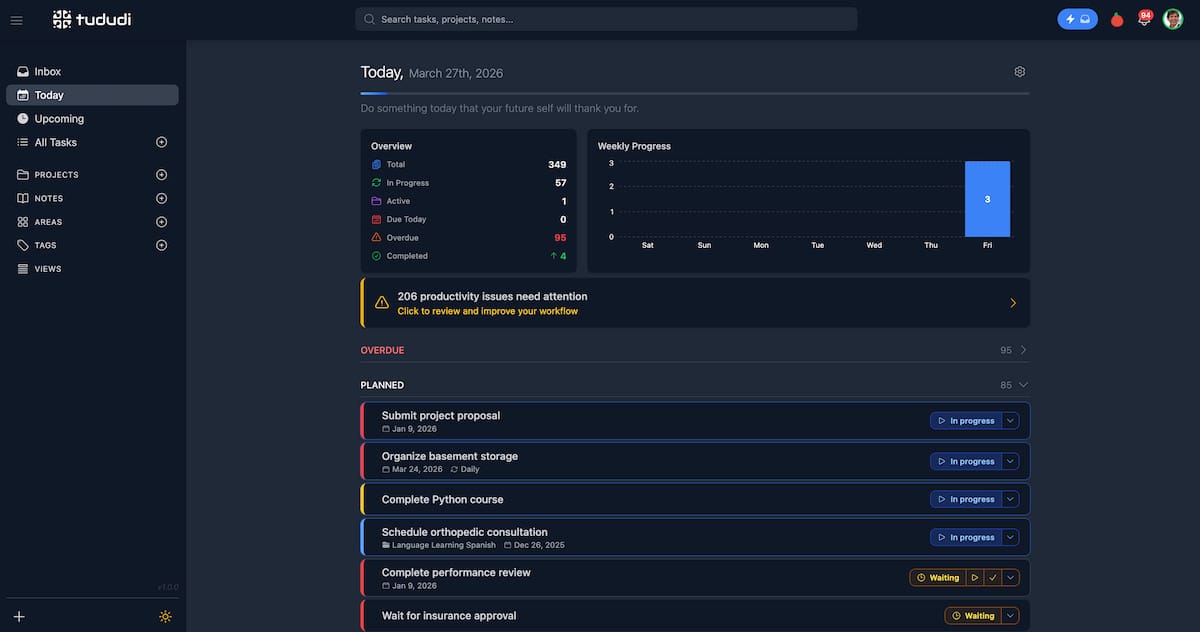Viewport: 1200px width, 632px height.
Task: Create a new note with the plus icon
Action: click(162, 198)
